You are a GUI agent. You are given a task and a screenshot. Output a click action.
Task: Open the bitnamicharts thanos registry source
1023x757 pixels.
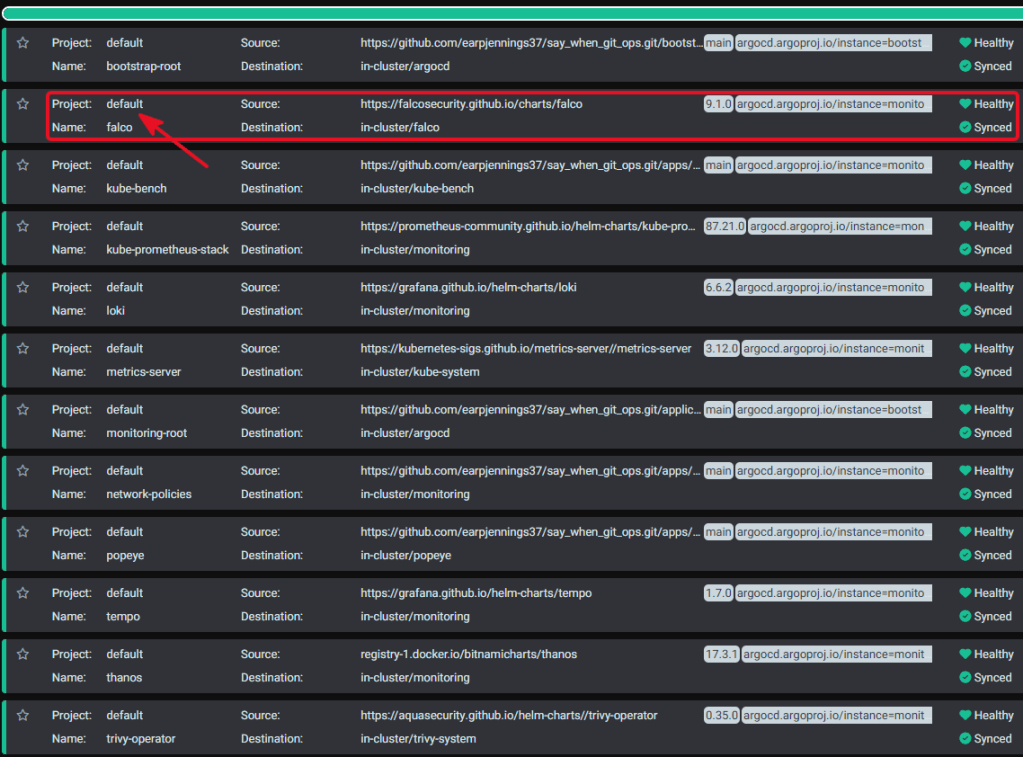click(x=468, y=654)
